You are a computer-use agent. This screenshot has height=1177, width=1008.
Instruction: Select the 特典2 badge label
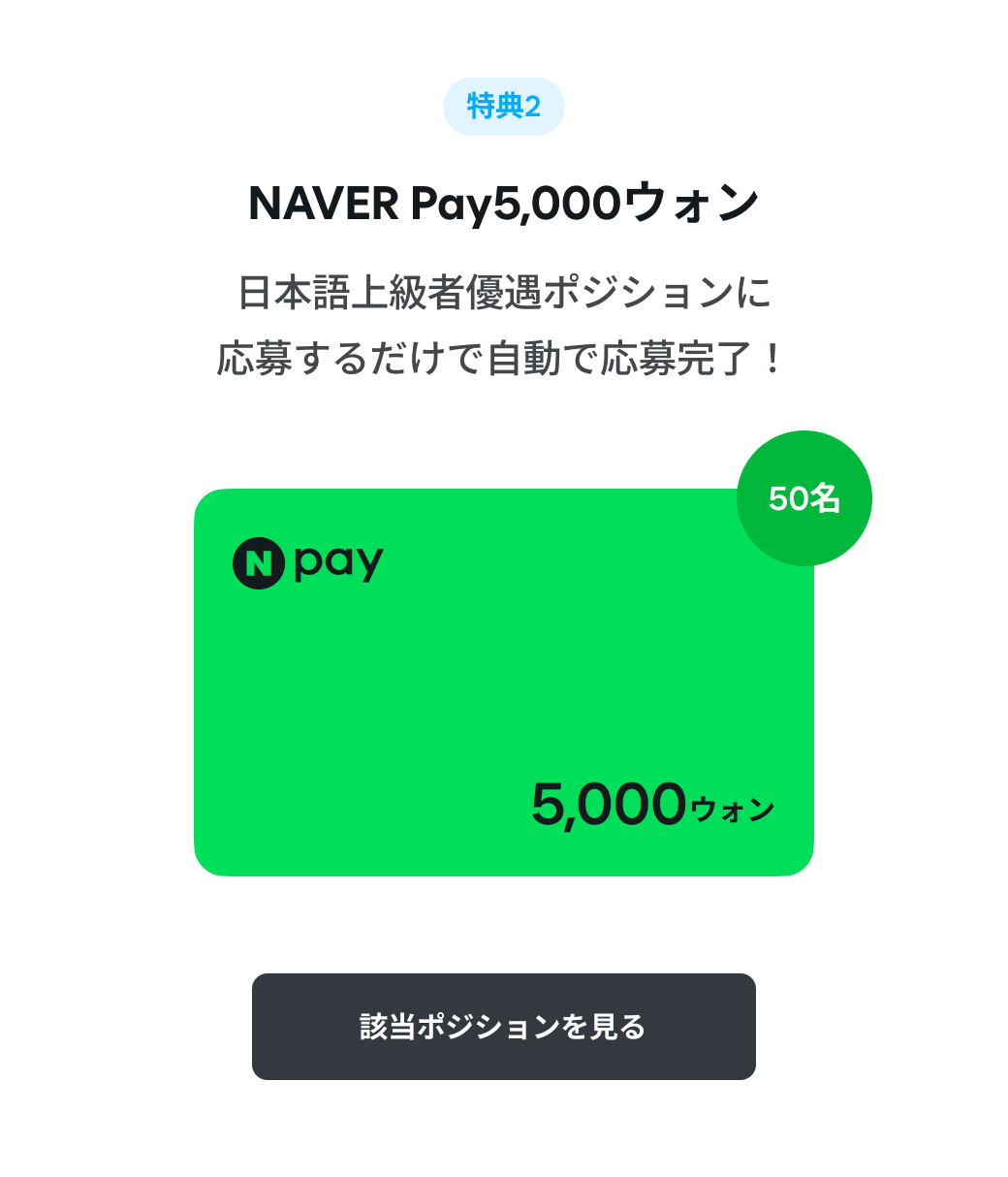(x=503, y=107)
